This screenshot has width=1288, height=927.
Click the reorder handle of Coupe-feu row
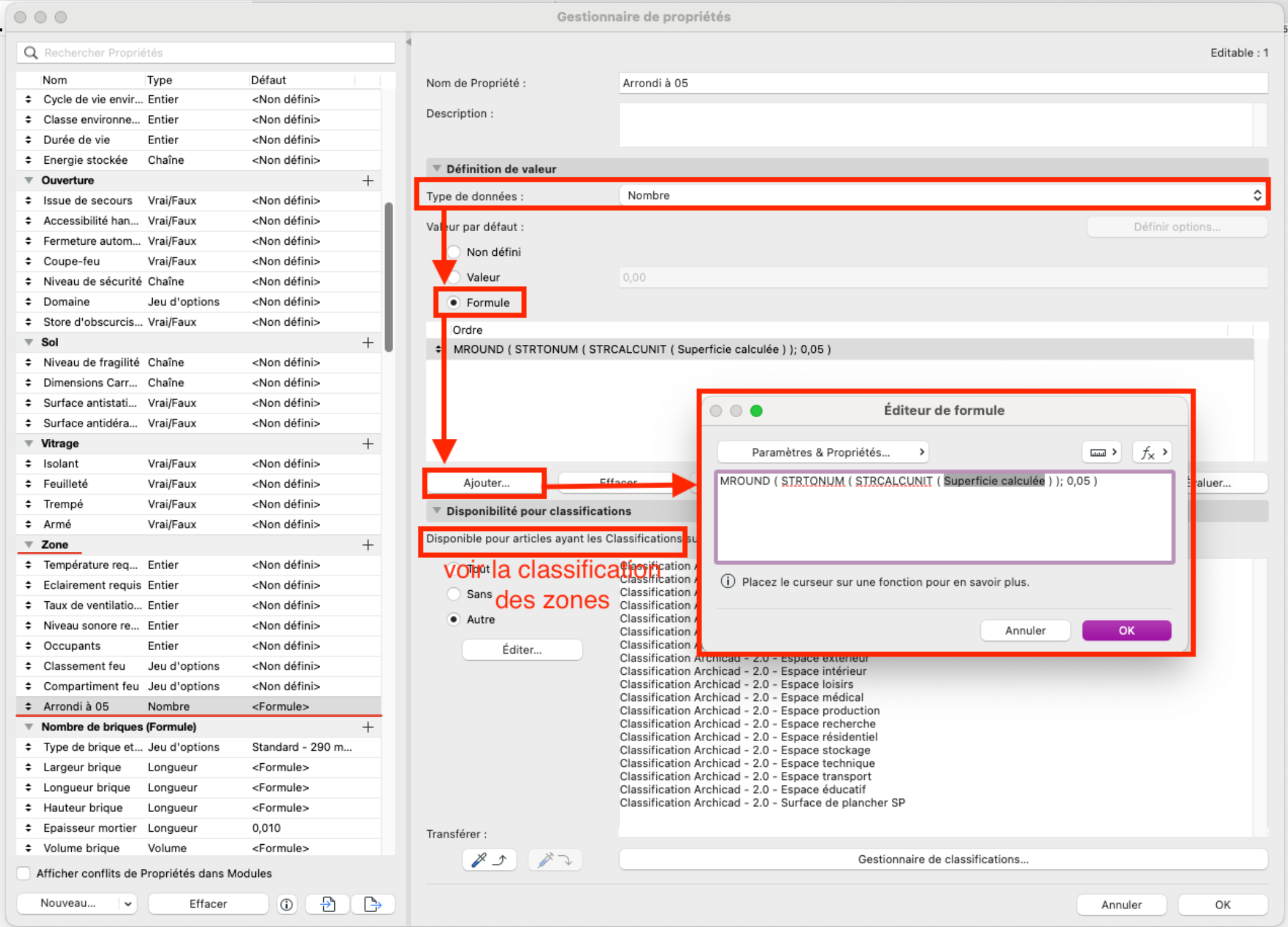coord(28,261)
